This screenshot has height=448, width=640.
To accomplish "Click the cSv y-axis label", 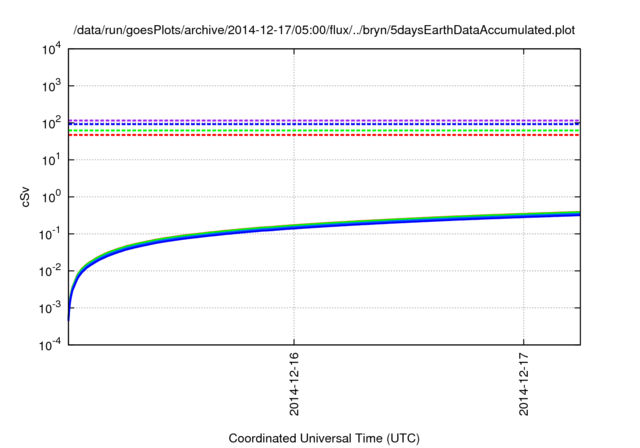I will coord(25,197).
